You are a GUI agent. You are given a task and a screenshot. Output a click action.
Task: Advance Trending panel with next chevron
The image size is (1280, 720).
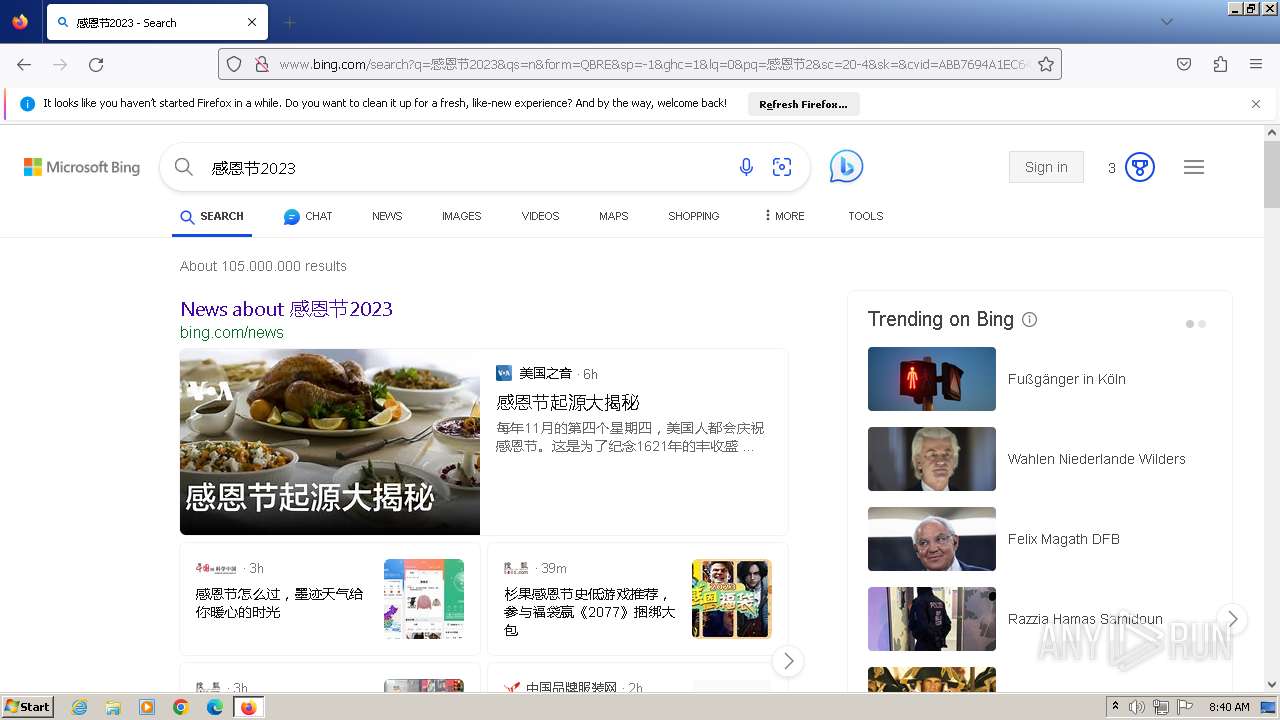pos(1233,619)
